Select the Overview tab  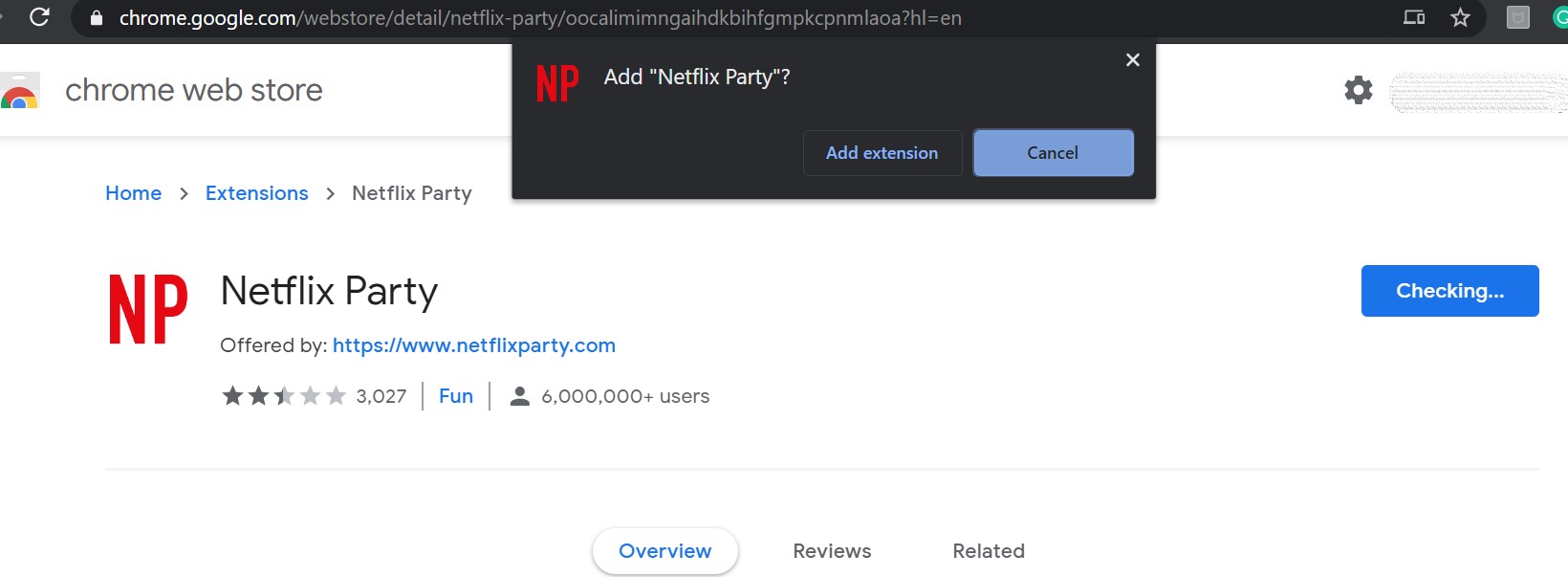665,551
